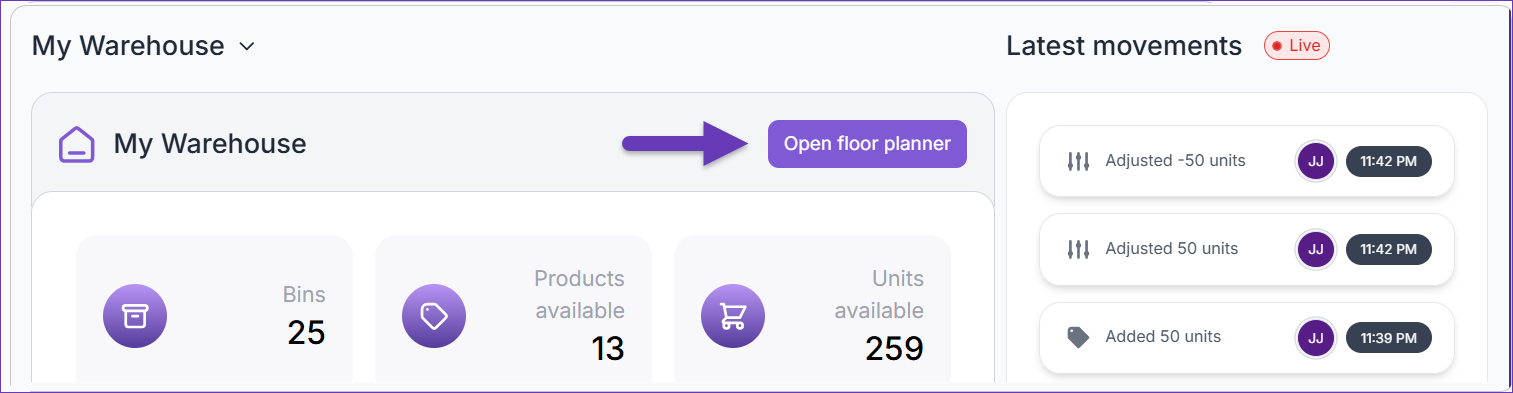Open the Adjusted -50 units movement card

(1246, 161)
